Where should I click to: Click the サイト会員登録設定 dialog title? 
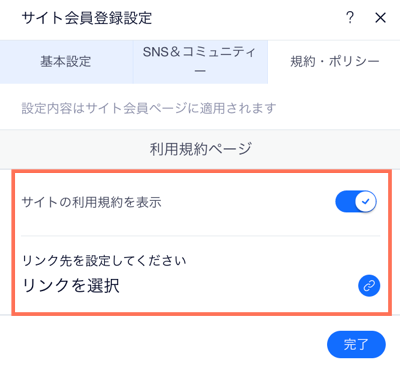[x=87, y=18]
